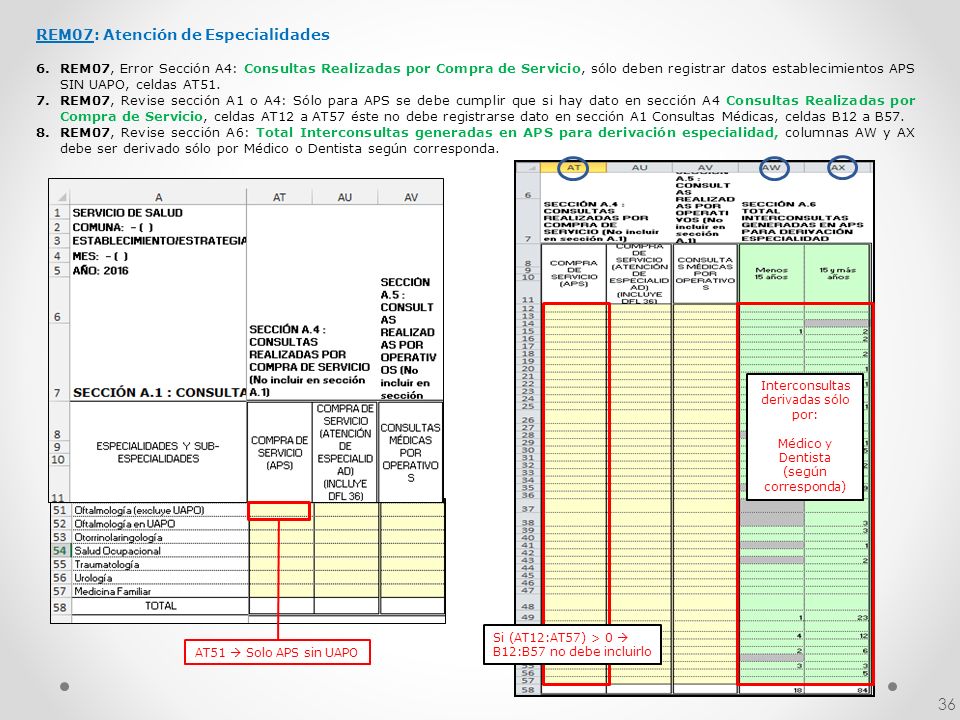The width and height of the screenshot is (960, 720).
Task: Click the 'COMUNA: - ( )' cell
Action: (113, 227)
